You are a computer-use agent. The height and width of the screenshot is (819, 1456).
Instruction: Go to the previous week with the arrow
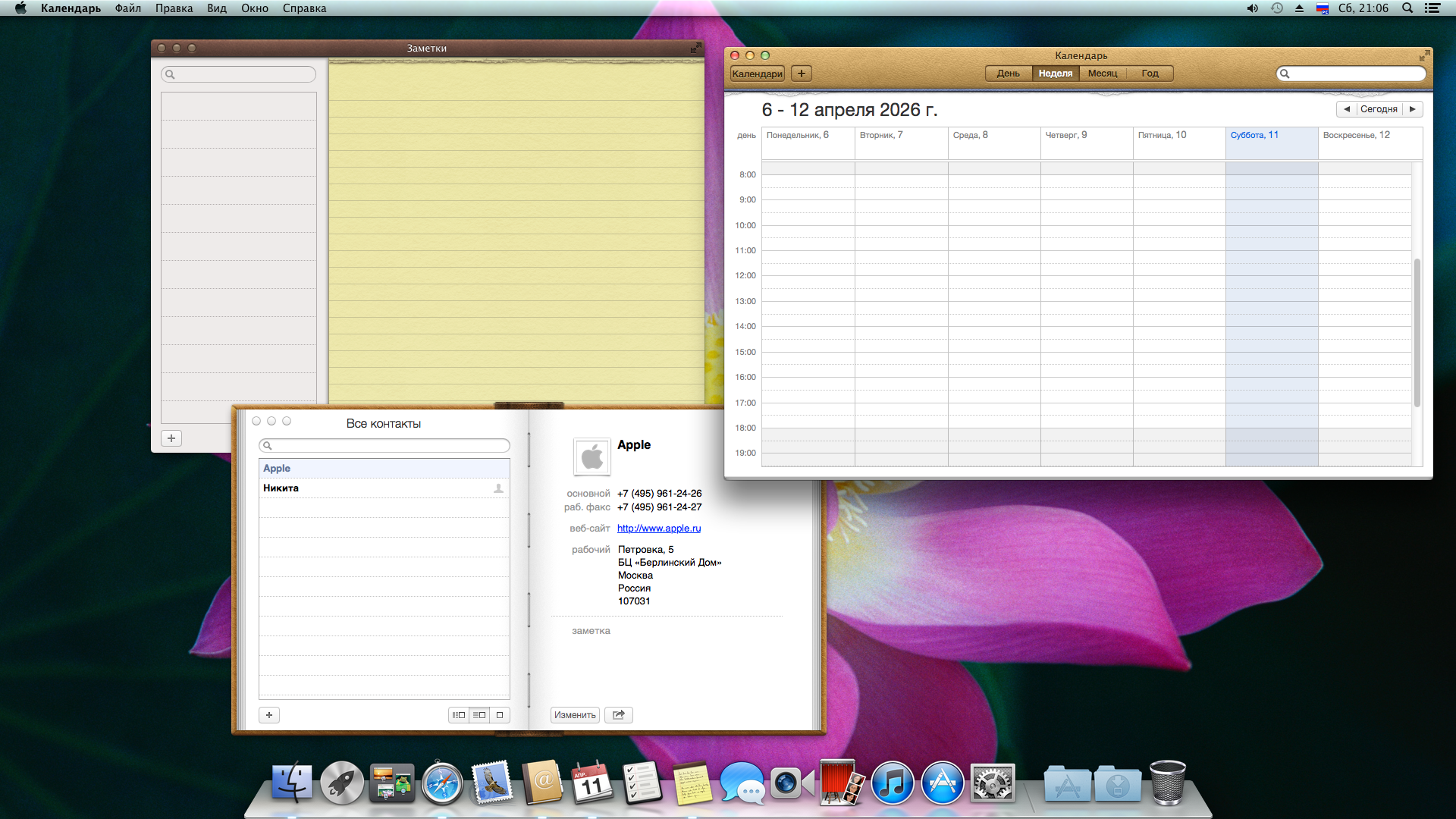tap(1347, 109)
